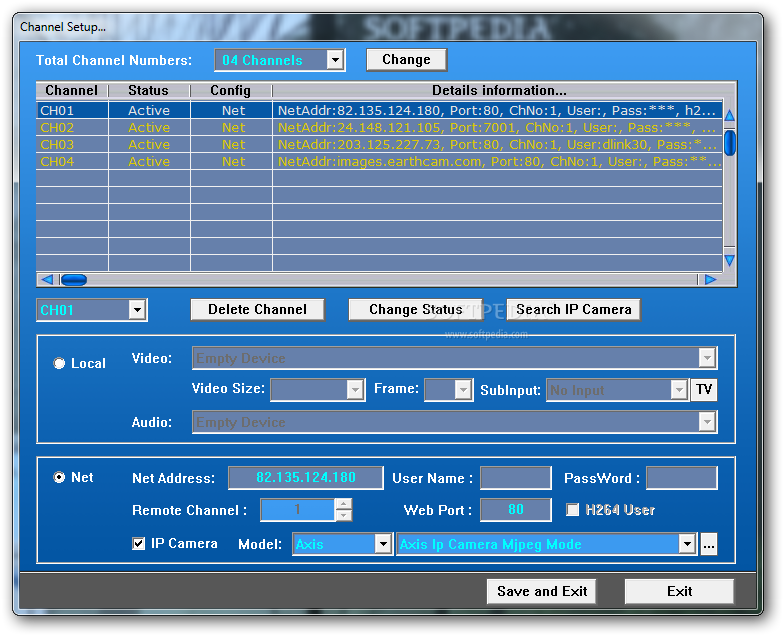Select the CH02 channel row
Screen dimensions: 784x636
tap(379, 128)
